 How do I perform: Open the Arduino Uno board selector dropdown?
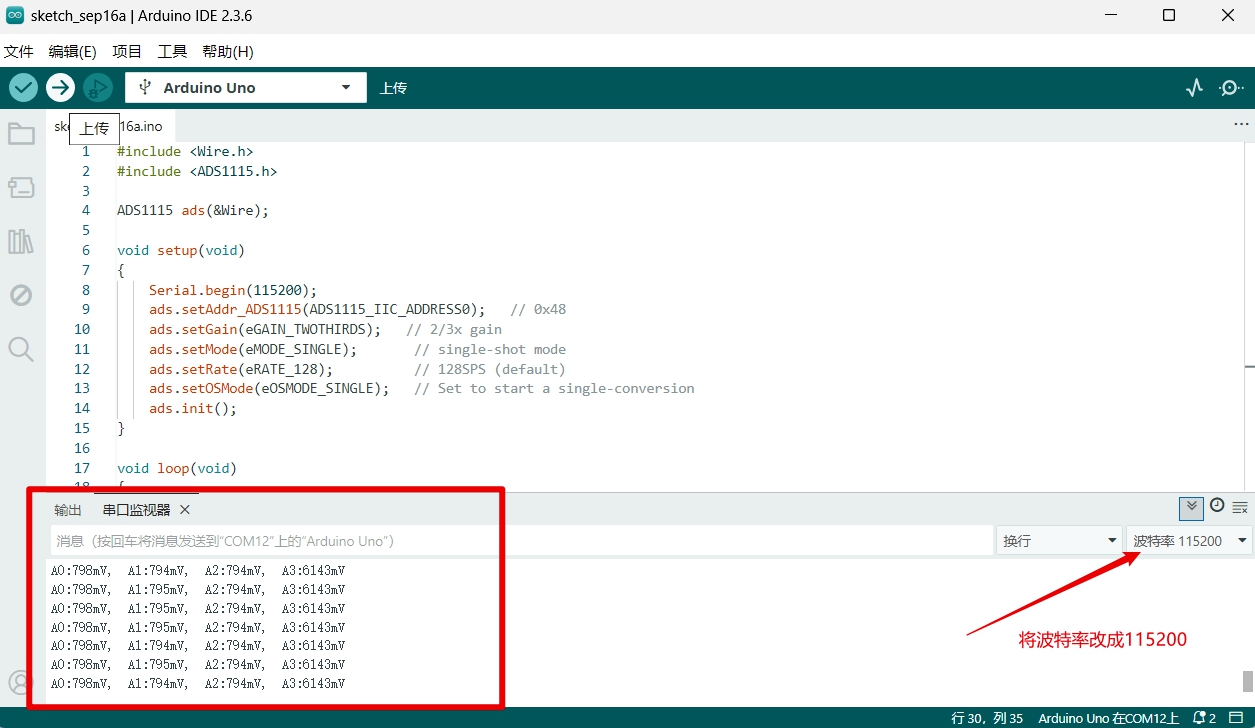point(245,88)
